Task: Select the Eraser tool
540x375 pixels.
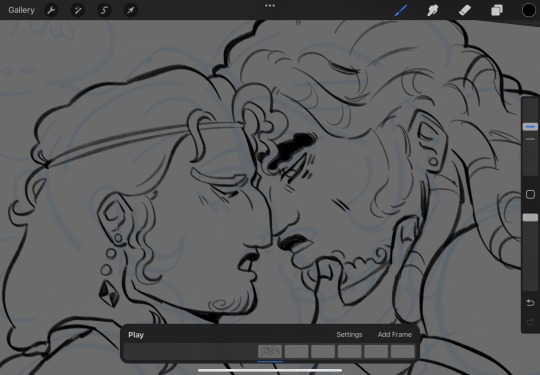Action: [x=465, y=10]
